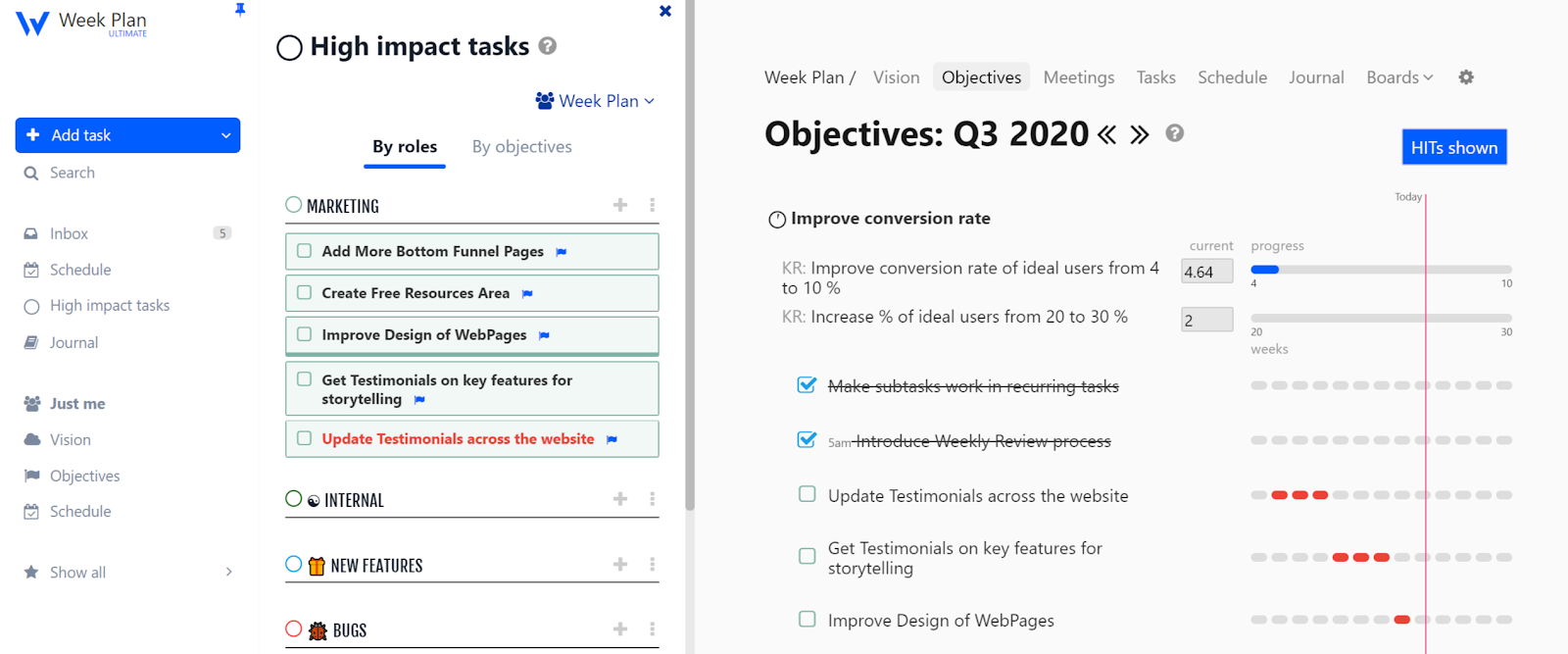Image resolution: width=1568 pixels, height=654 pixels.
Task: Open Add task dropdown arrow
Action: [x=225, y=135]
